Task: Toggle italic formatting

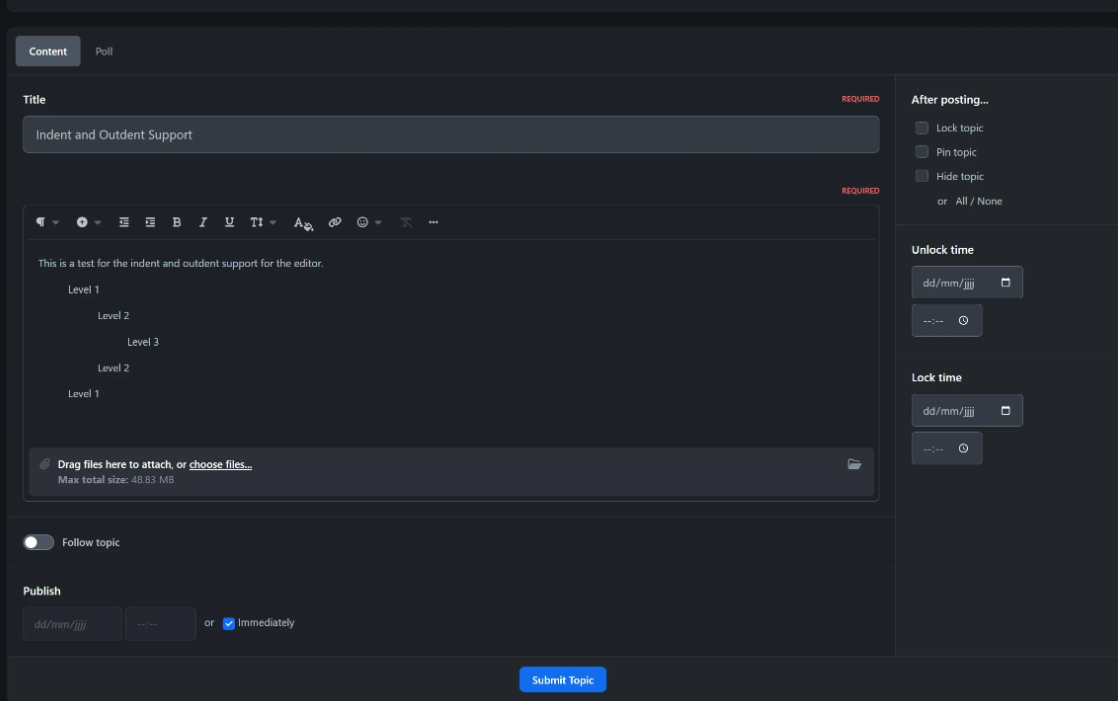Action: point(203,222)
